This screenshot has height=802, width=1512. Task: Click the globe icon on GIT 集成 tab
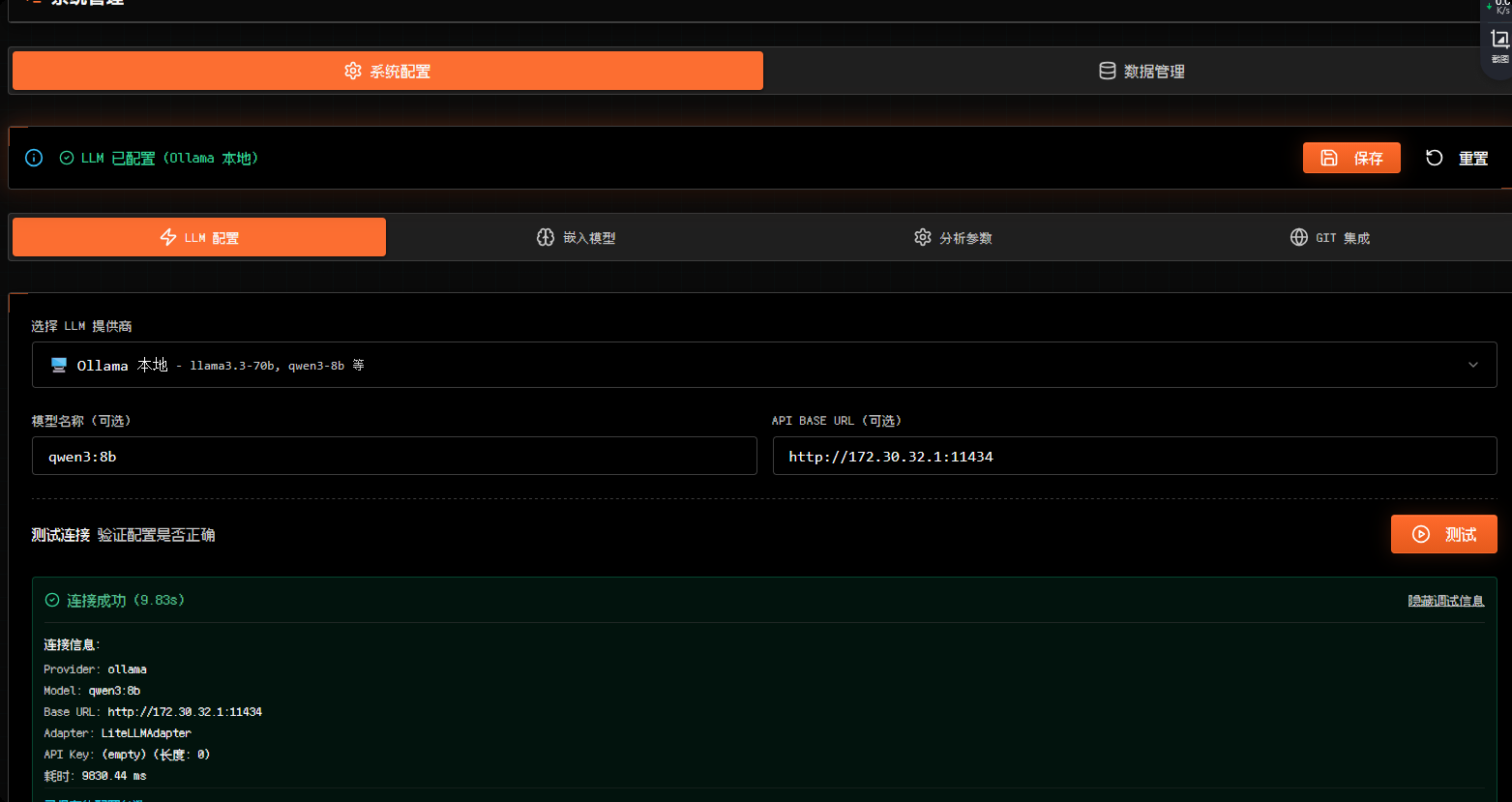(1299, 237)
